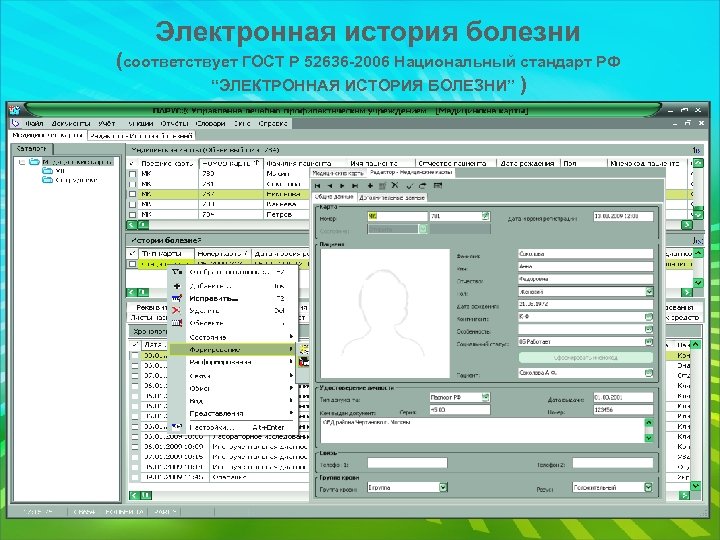Open the Резус dropdown showing Положительный

pyautogui.click(x=648, y=488)
